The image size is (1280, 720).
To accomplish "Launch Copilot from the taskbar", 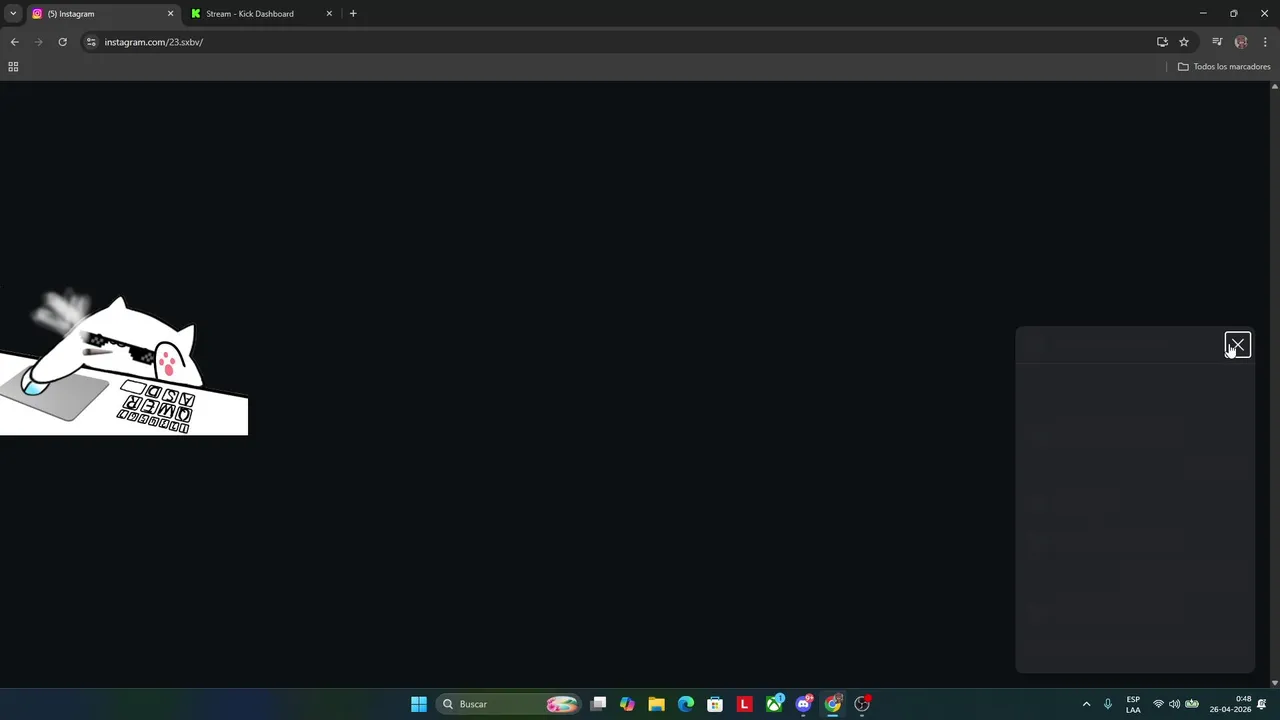I will pos(627,704).
